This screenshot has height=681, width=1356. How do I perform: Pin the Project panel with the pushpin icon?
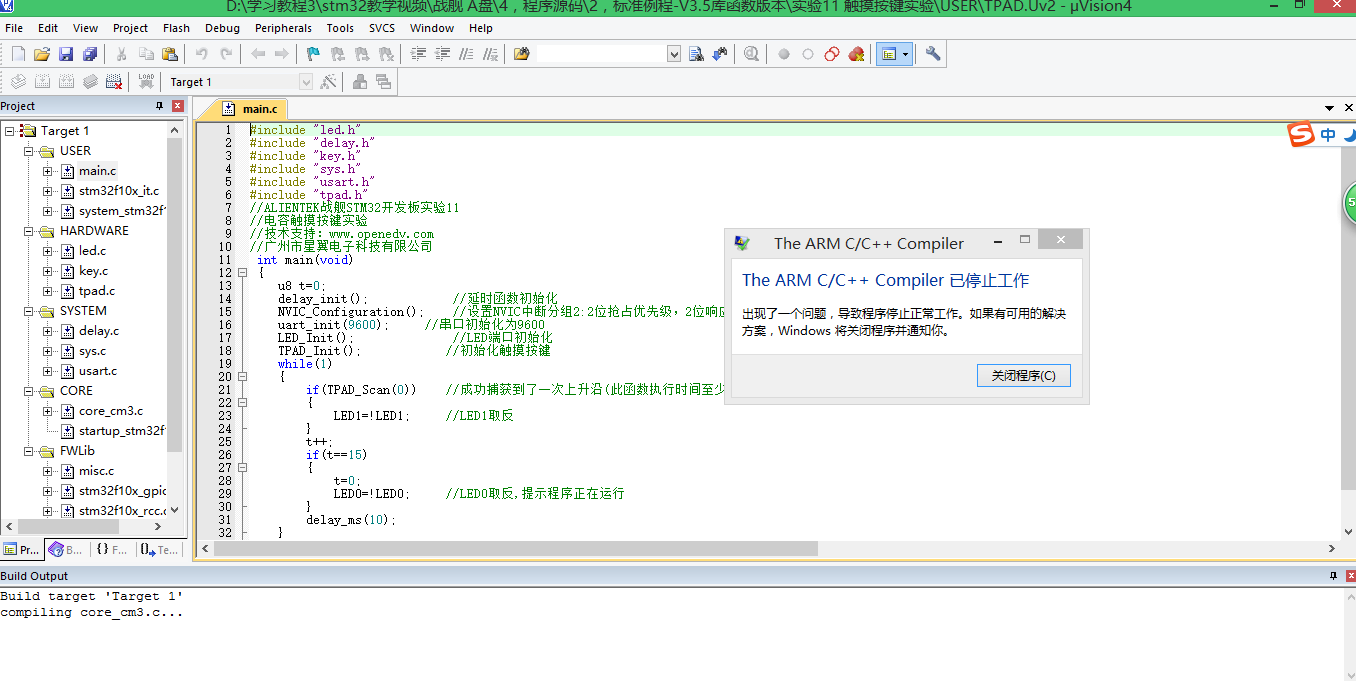(x=159, y=106)
